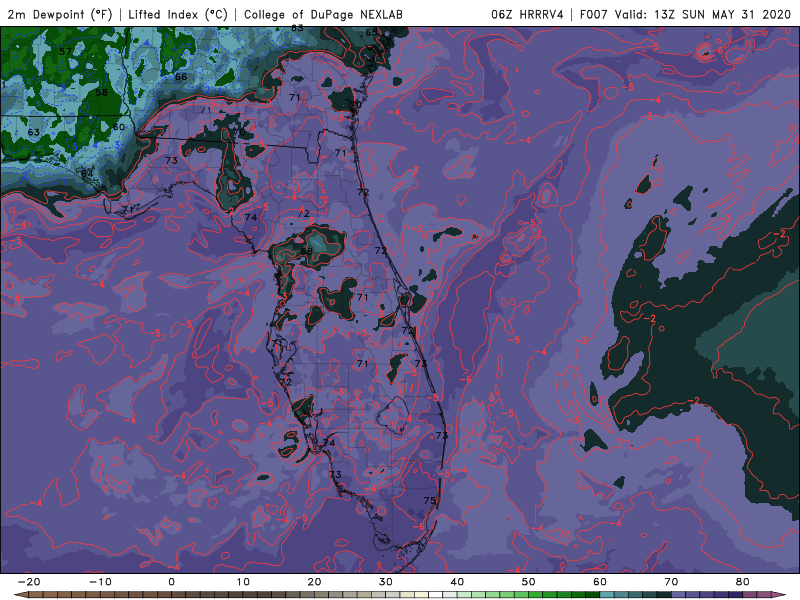
Task: Click the '13Z SUN MAY 31 2020' valid time
Action: click(x=721, y=14)
